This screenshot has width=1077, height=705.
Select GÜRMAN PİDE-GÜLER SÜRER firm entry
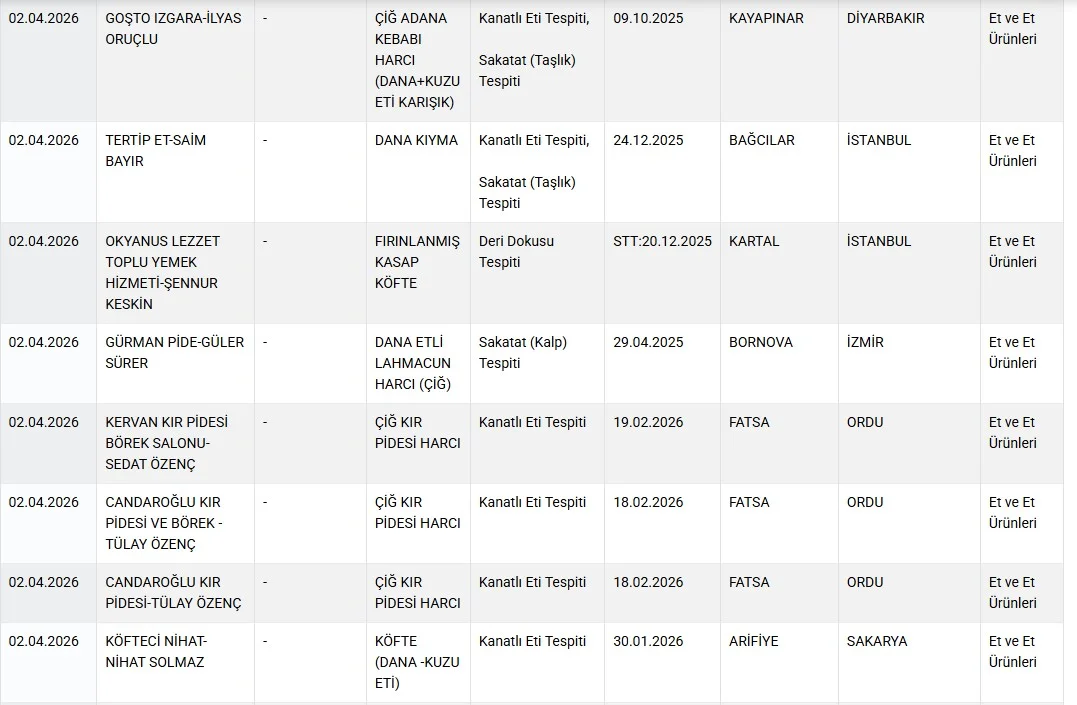point(174,352)
